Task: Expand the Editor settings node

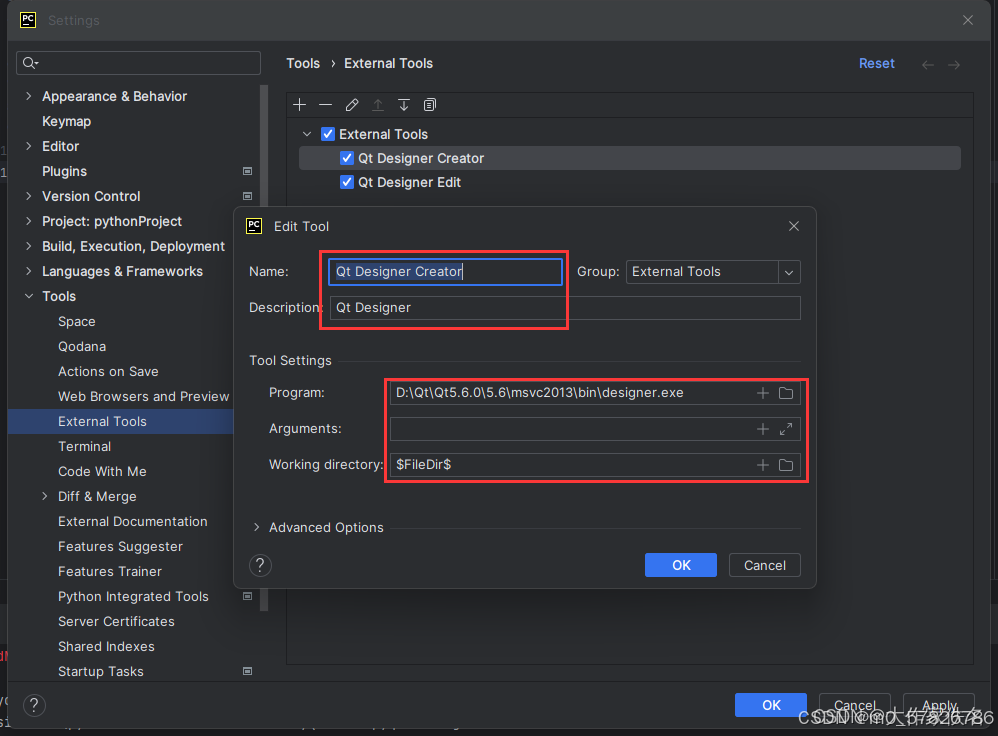Action: pos(29,146)
